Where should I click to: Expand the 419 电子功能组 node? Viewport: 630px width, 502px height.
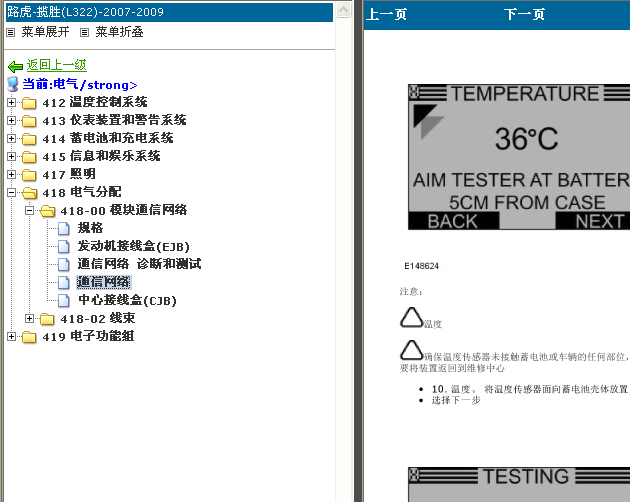[x=11, y=336]
